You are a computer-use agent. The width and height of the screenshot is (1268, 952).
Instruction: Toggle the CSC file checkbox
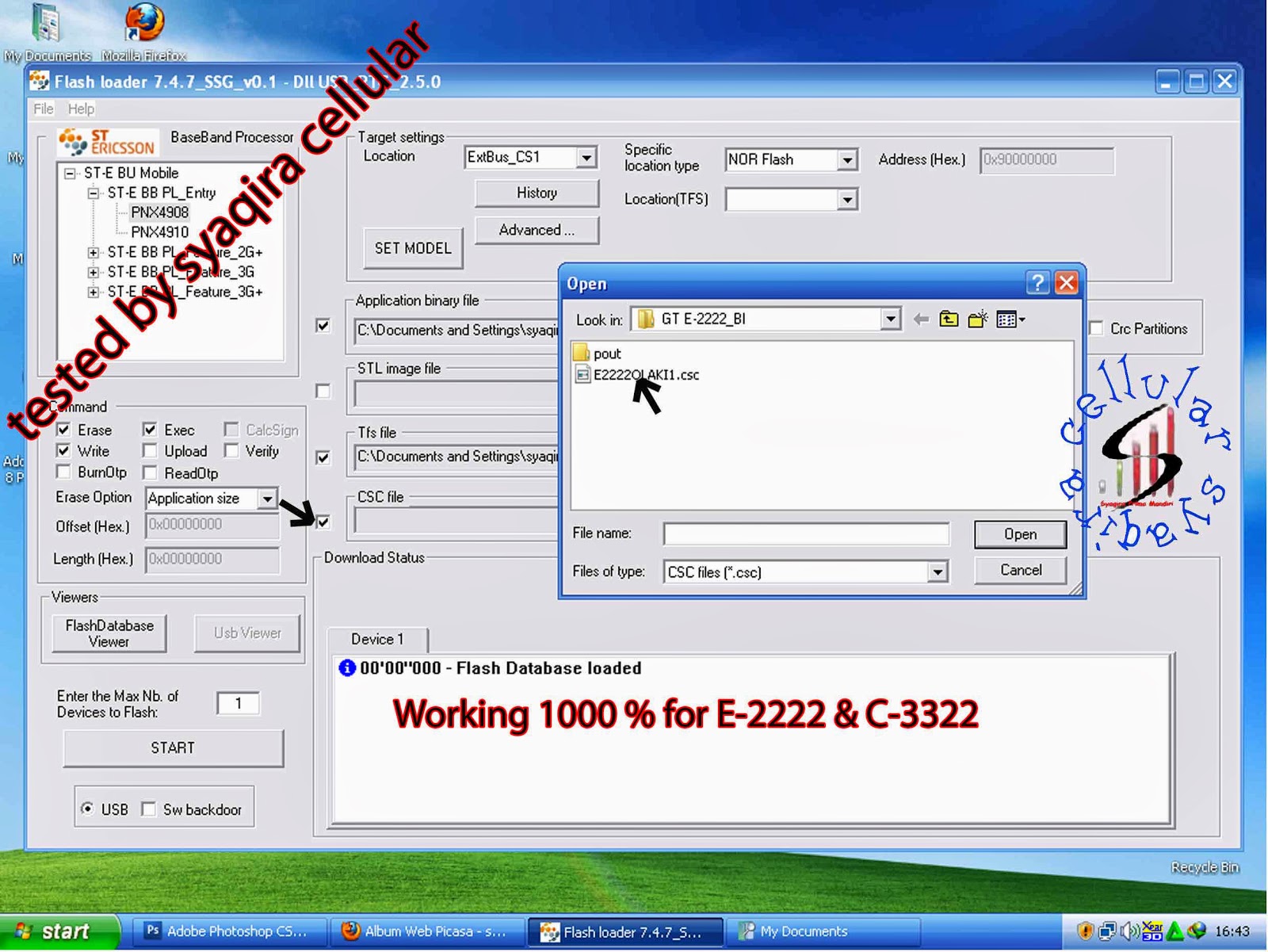[323, 522]
